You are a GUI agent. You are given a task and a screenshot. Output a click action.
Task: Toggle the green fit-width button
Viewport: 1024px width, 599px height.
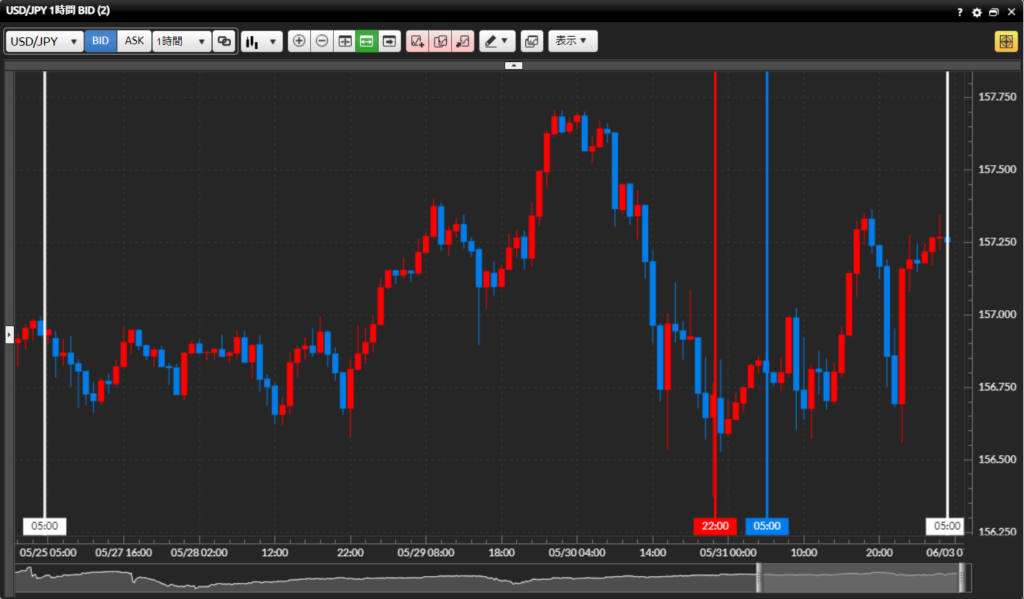[367, 41]
